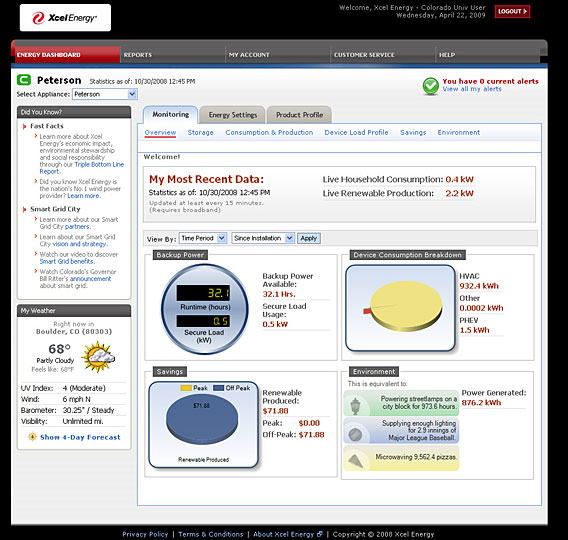Viewport: 568px width, 540px height.
Task: Click the Apply button
Action: [x=309, y=238]
